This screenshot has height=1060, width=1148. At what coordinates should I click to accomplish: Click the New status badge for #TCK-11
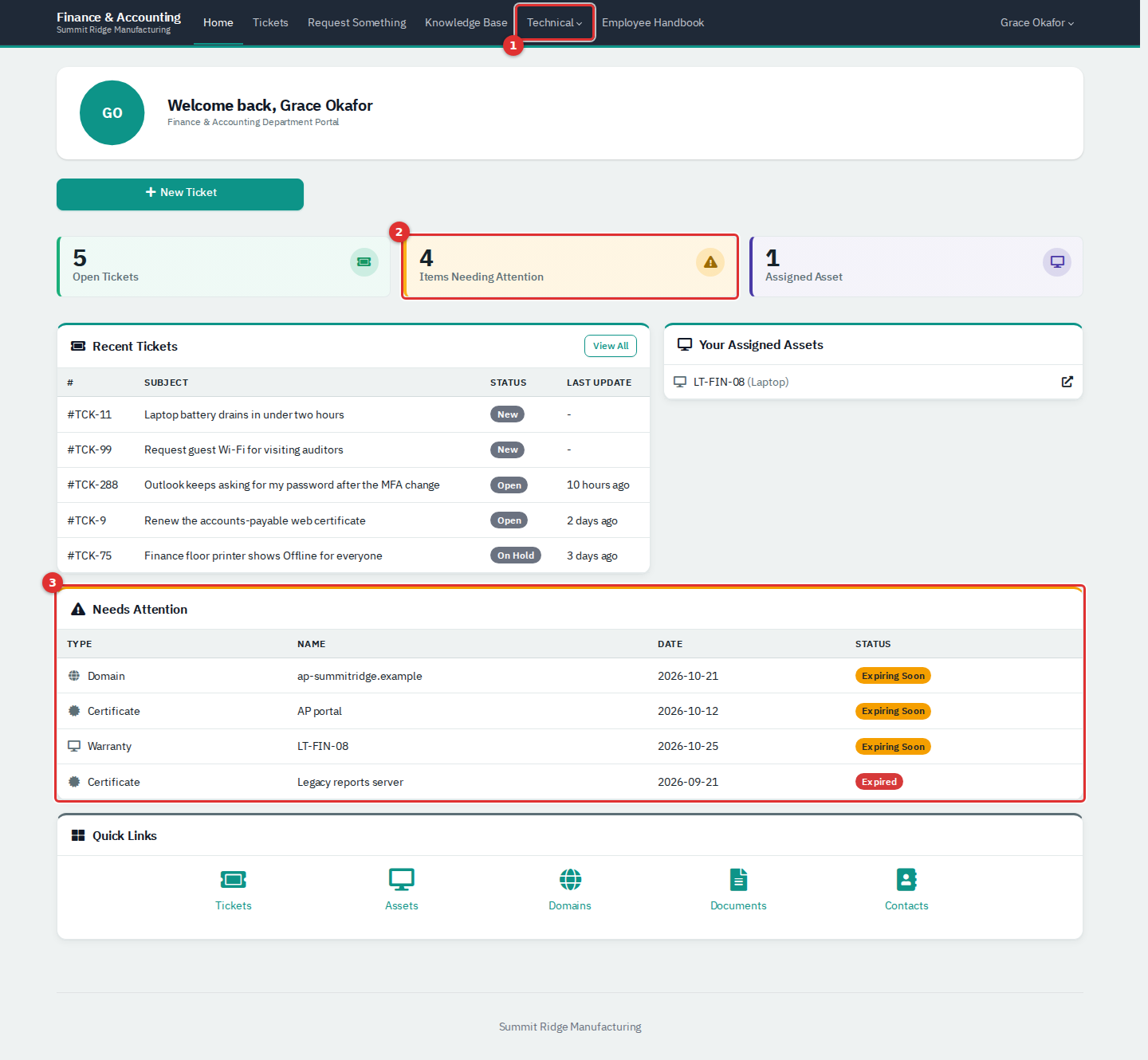coord(507,414)
